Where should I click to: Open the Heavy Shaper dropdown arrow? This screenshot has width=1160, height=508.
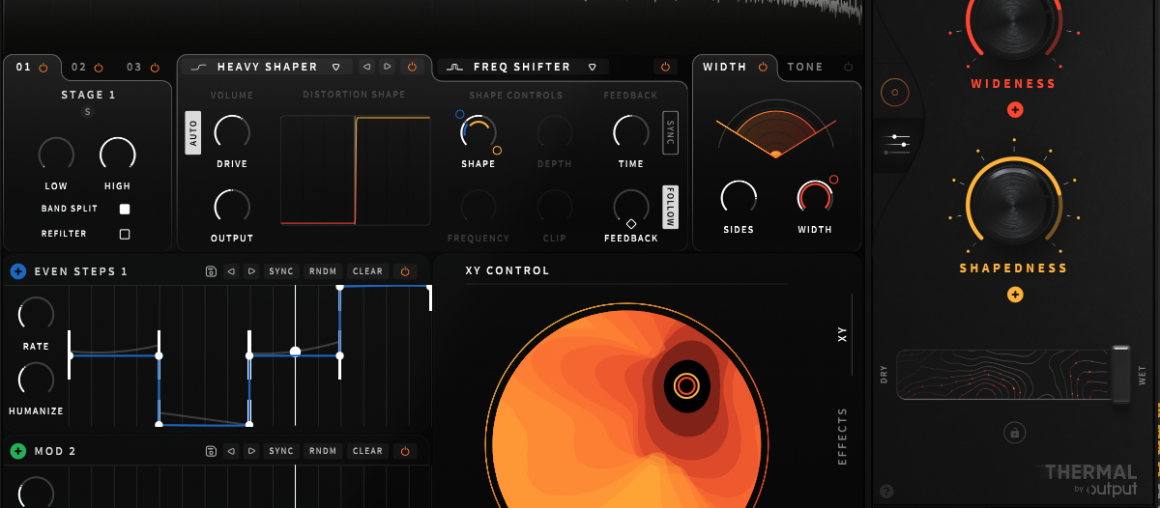click(336, 67)
